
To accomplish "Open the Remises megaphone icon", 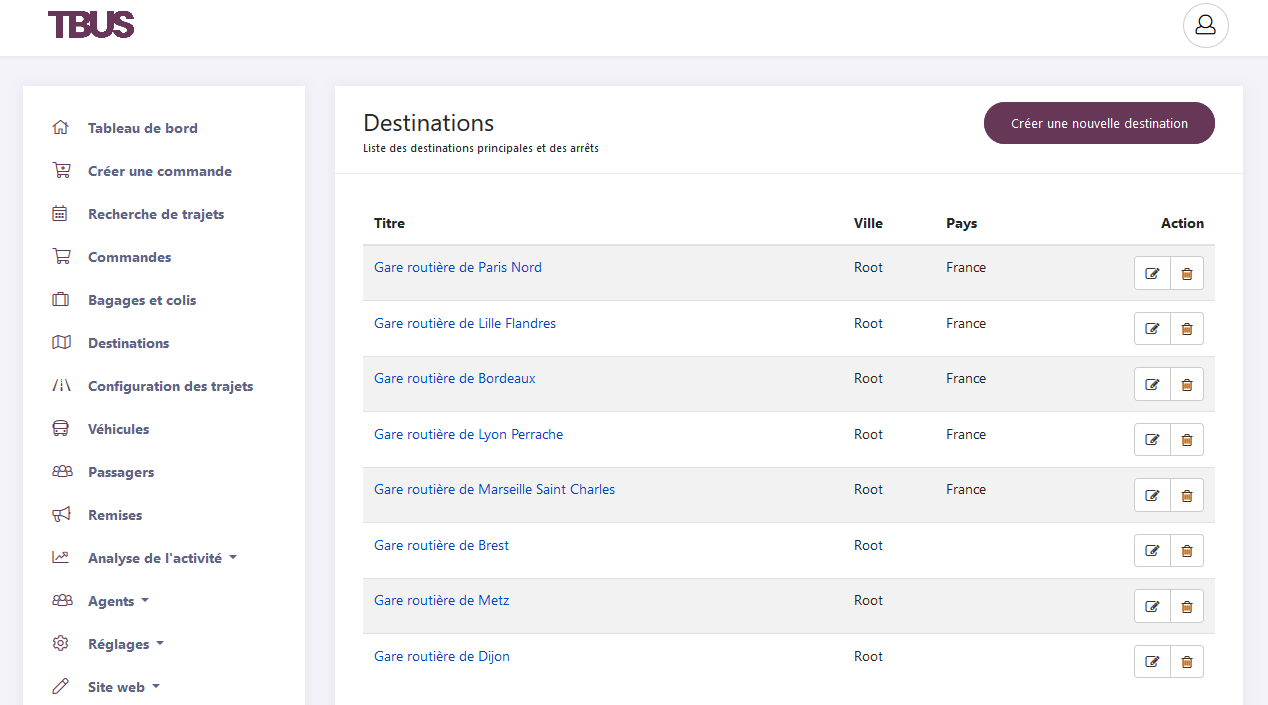I will click(x=61, y=515).
